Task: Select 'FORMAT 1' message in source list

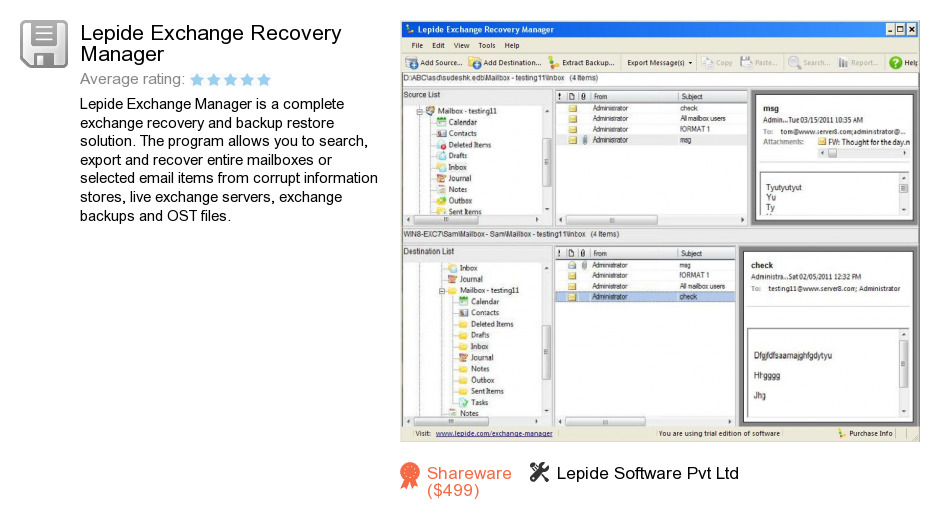Action: pyautogui.click(x=651, y=129)
